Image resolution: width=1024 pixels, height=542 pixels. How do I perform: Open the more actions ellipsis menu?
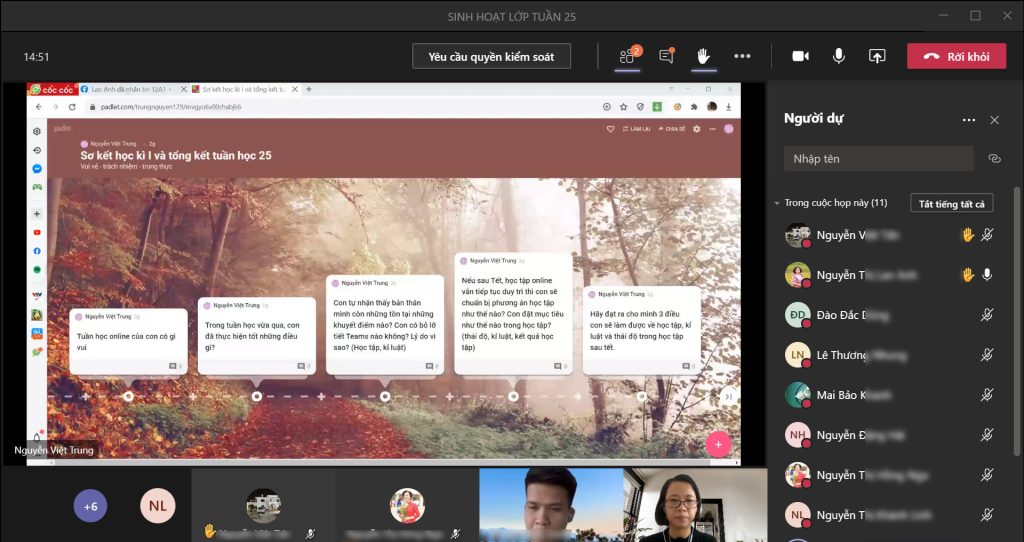pos(742,56)
